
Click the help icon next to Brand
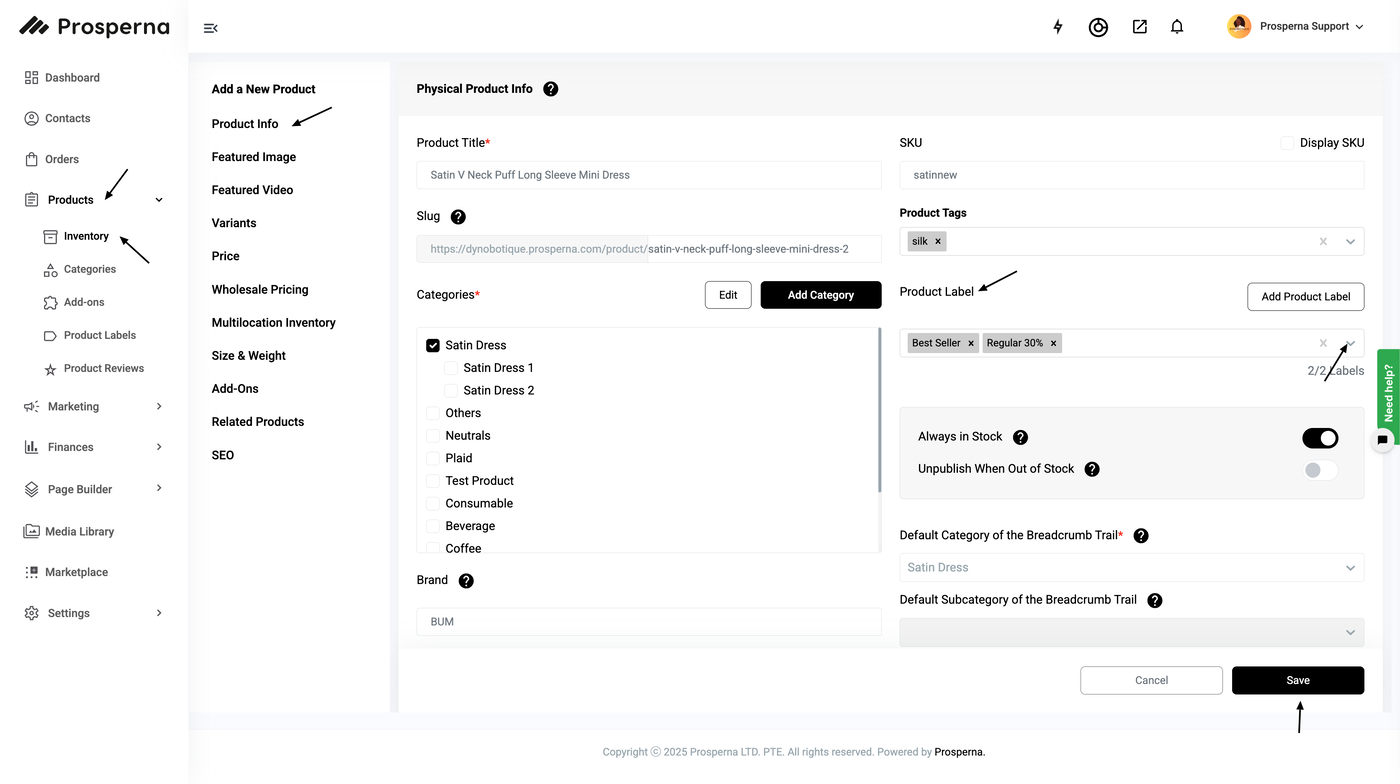(466, 581)
